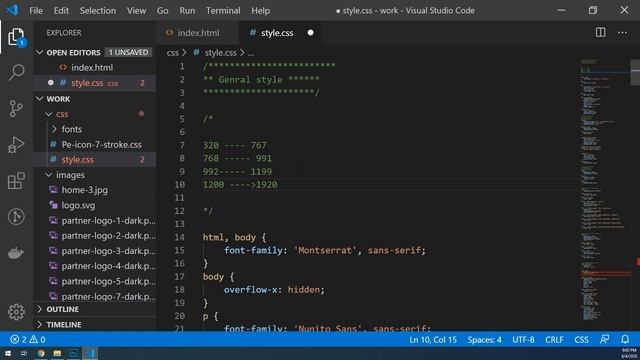Click the circular timeline icon in activity bar

coord(16,217)
